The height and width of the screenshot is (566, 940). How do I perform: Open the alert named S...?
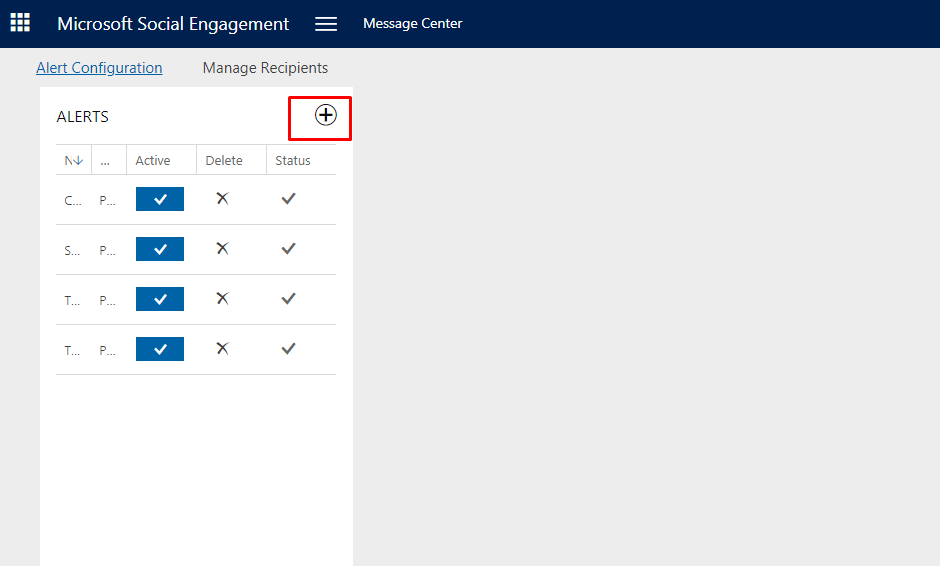tap(72, 251)
